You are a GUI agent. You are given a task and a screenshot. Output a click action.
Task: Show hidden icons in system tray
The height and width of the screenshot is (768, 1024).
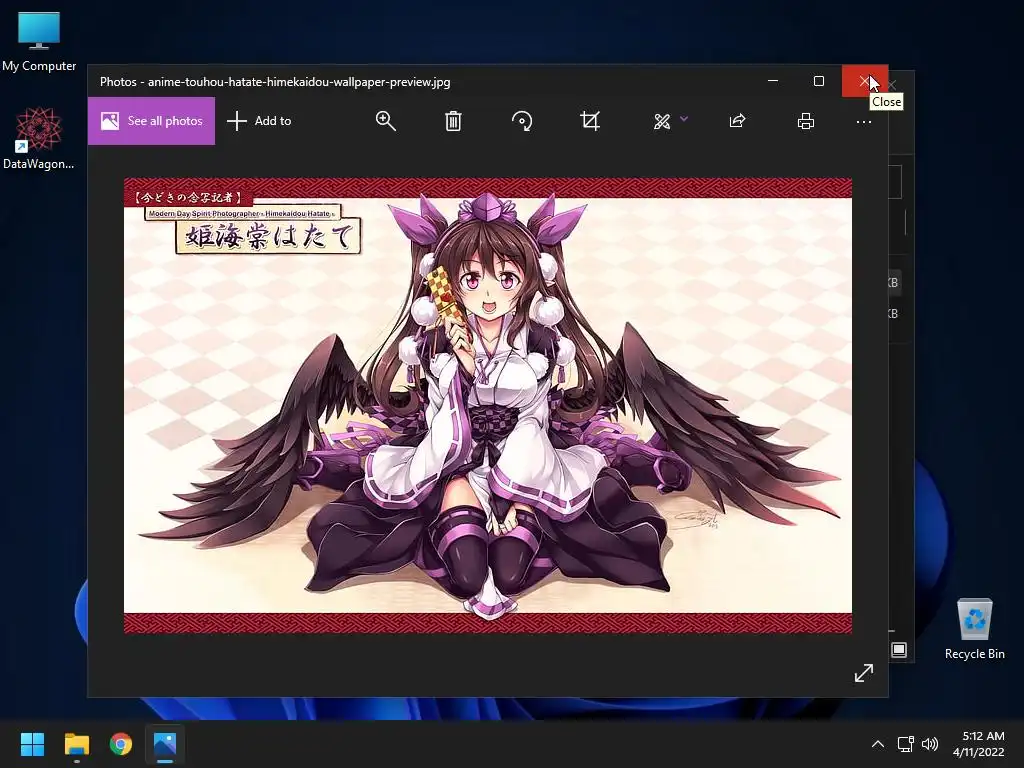click(x=878, y=744)
